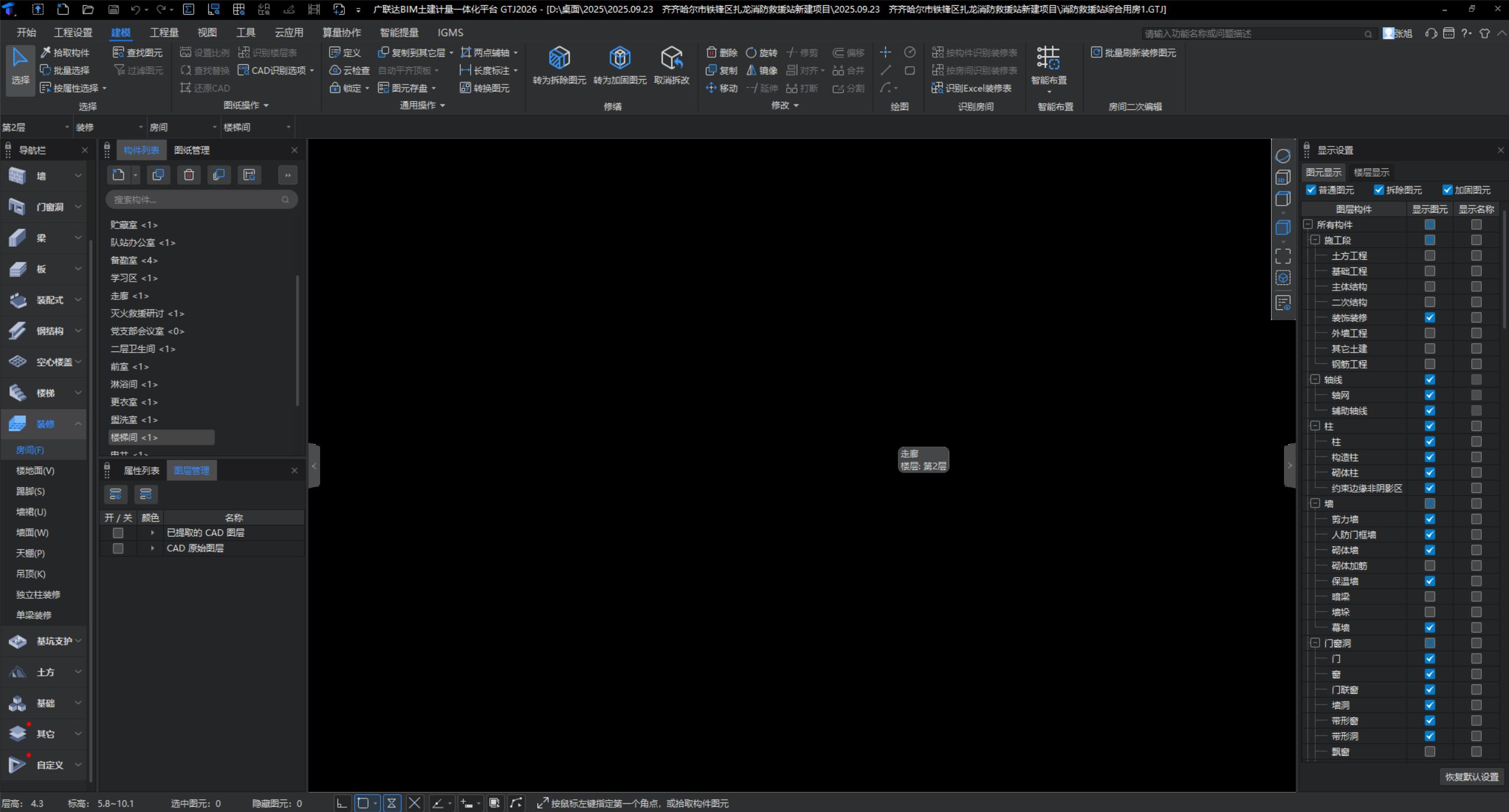Uncheck the 拆除图元 checkbox

coord(1378,190)
